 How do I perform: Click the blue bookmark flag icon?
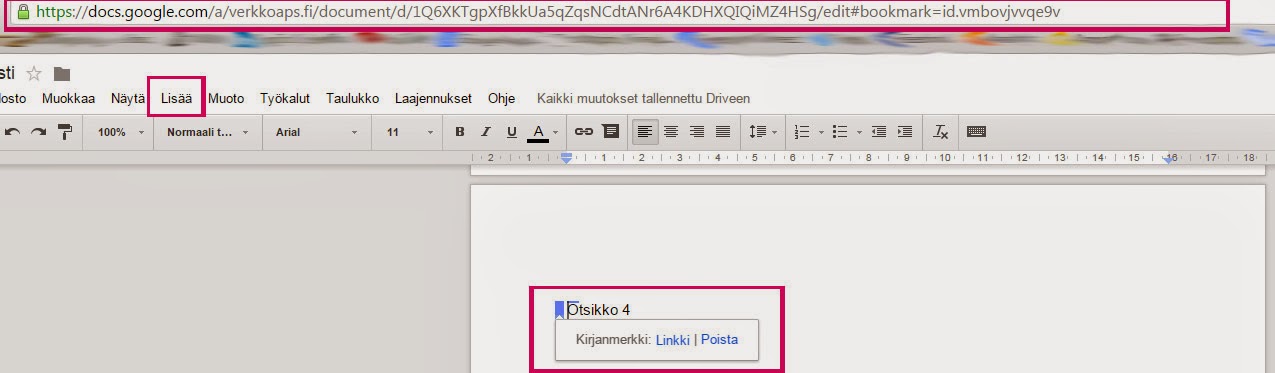(560, 311)
